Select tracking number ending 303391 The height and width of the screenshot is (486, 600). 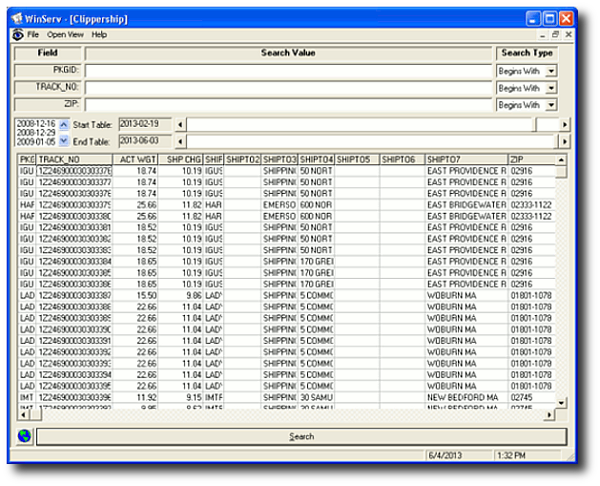74,341
